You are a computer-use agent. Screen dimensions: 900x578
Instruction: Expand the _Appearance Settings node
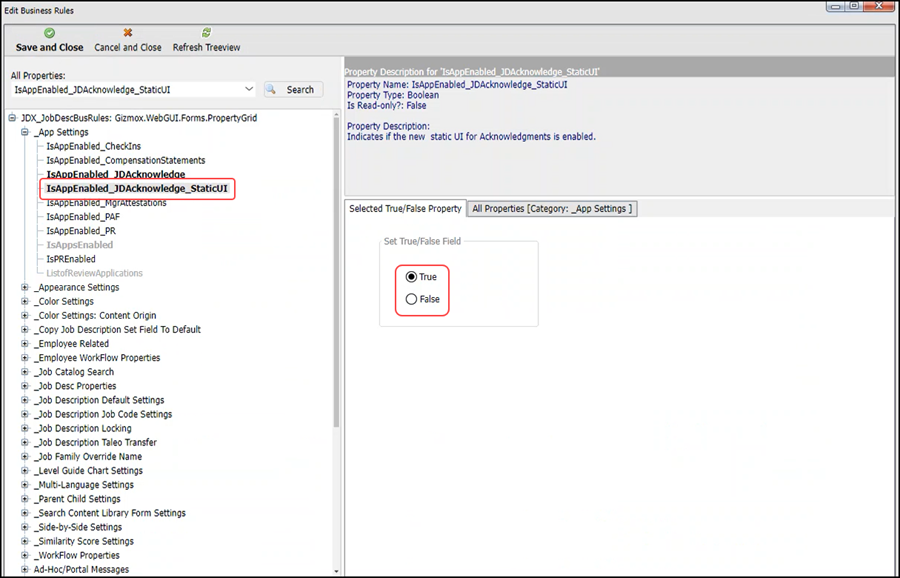(25, 288)
